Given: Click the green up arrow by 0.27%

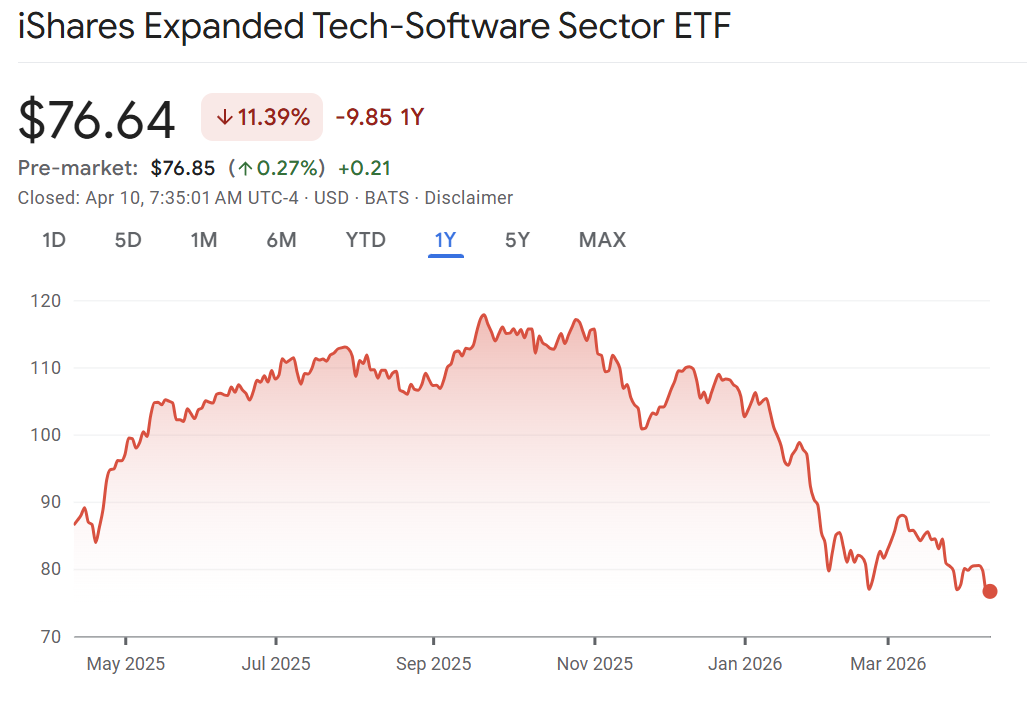Looking at the screenshot, I should pos(244,168).
